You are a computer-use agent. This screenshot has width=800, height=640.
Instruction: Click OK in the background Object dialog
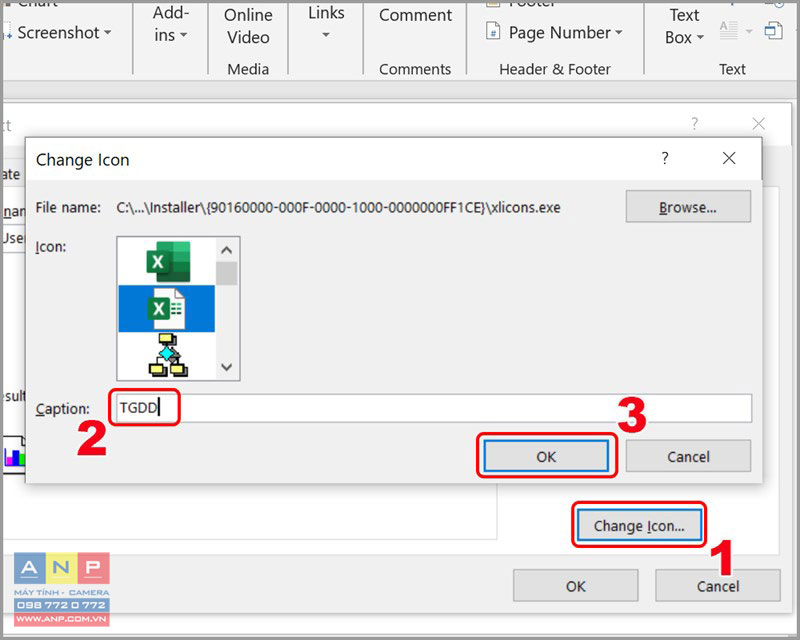576,586
